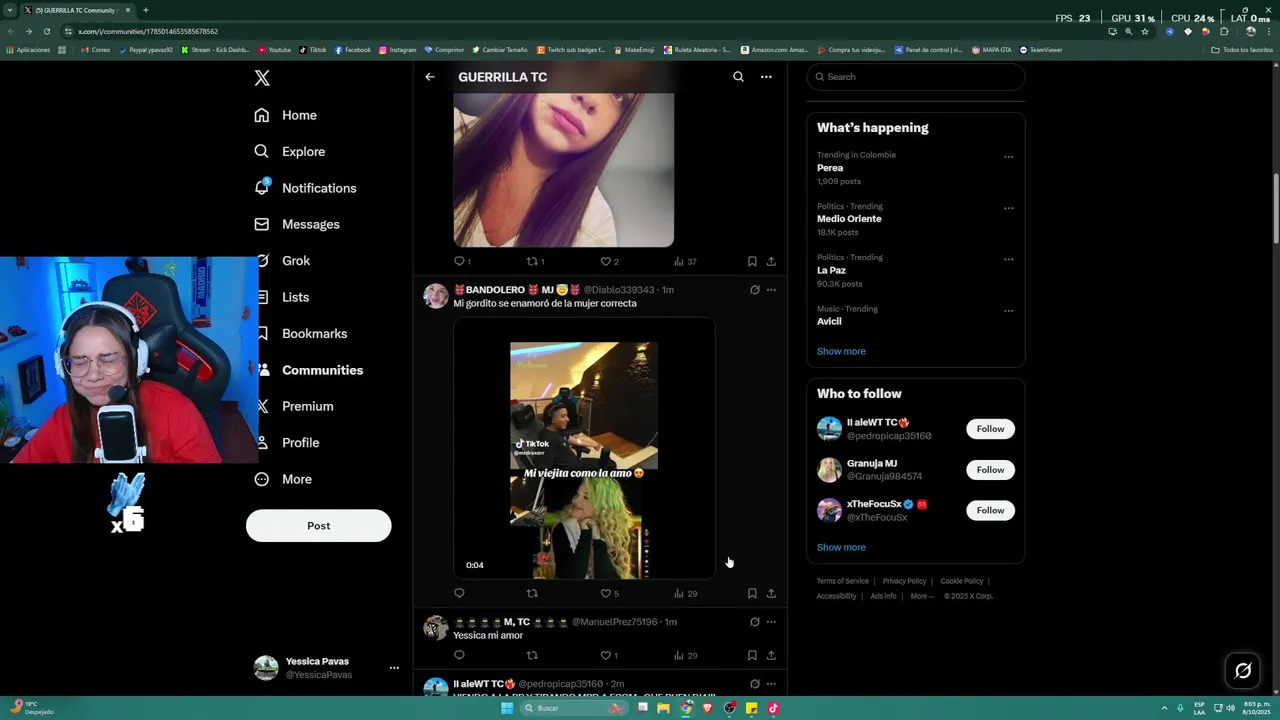The image size is (1280, 720).
Task: Open Grok icon on the ManuelPrez75196 post
Action: pos(755,622)
